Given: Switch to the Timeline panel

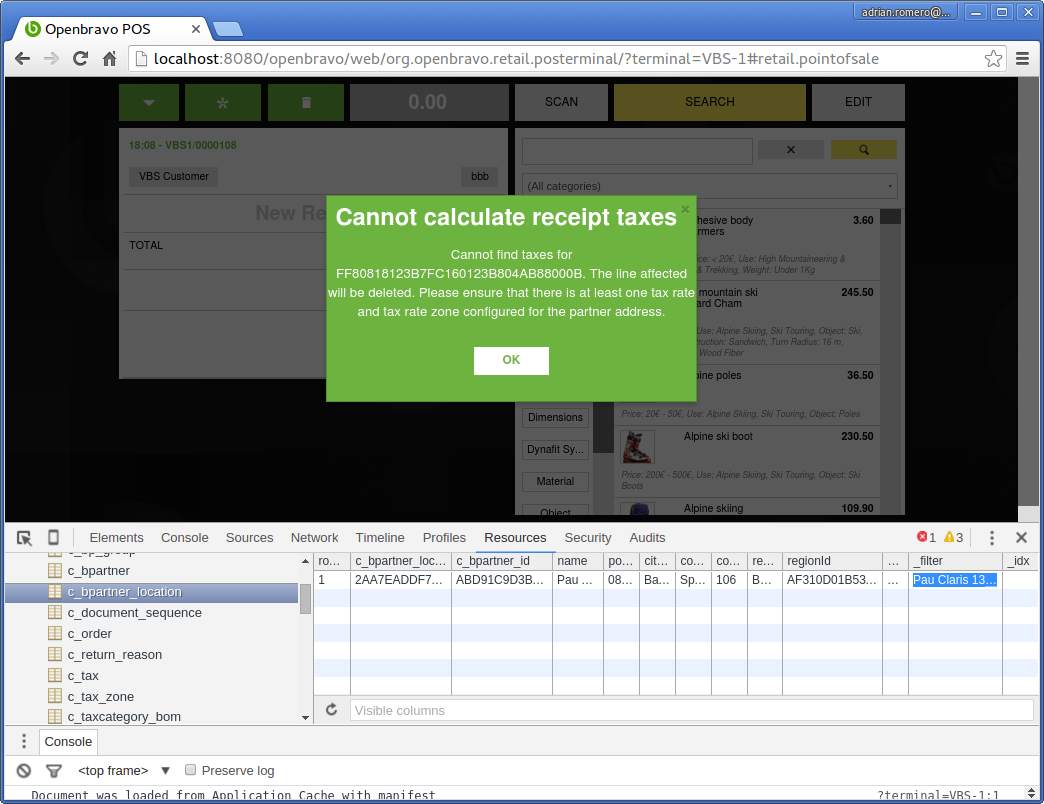Looking at the screenshot, I should coord(380,538).
